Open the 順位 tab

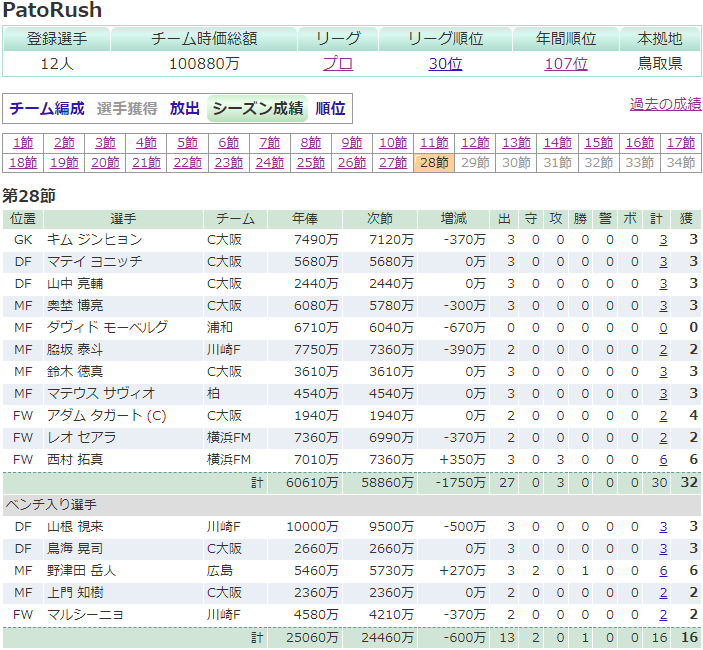point(330,108)
